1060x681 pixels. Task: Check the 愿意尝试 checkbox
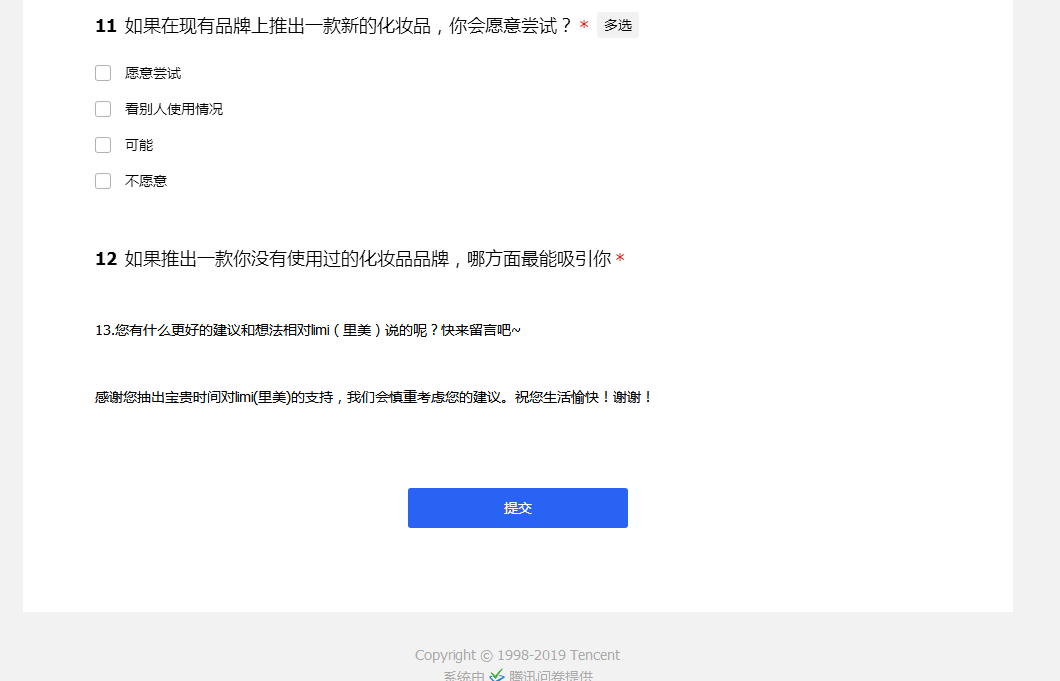point(103,73)
